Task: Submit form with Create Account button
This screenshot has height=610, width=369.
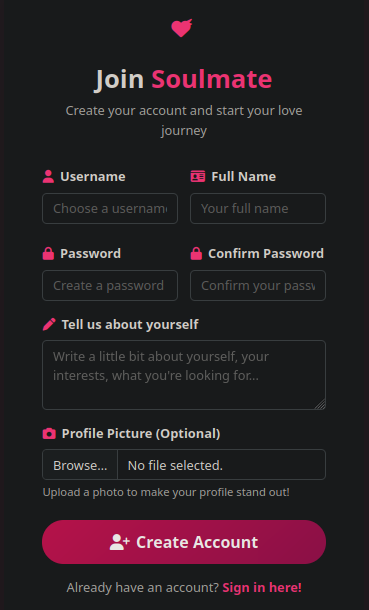Action: pyautogui.click(x=184, y=542)
